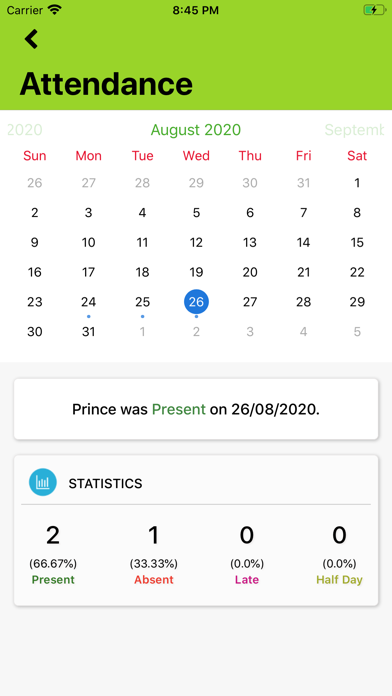Click the STATISTICS heading label
This screenshot has height=696, width=392.
click(105, 483)
